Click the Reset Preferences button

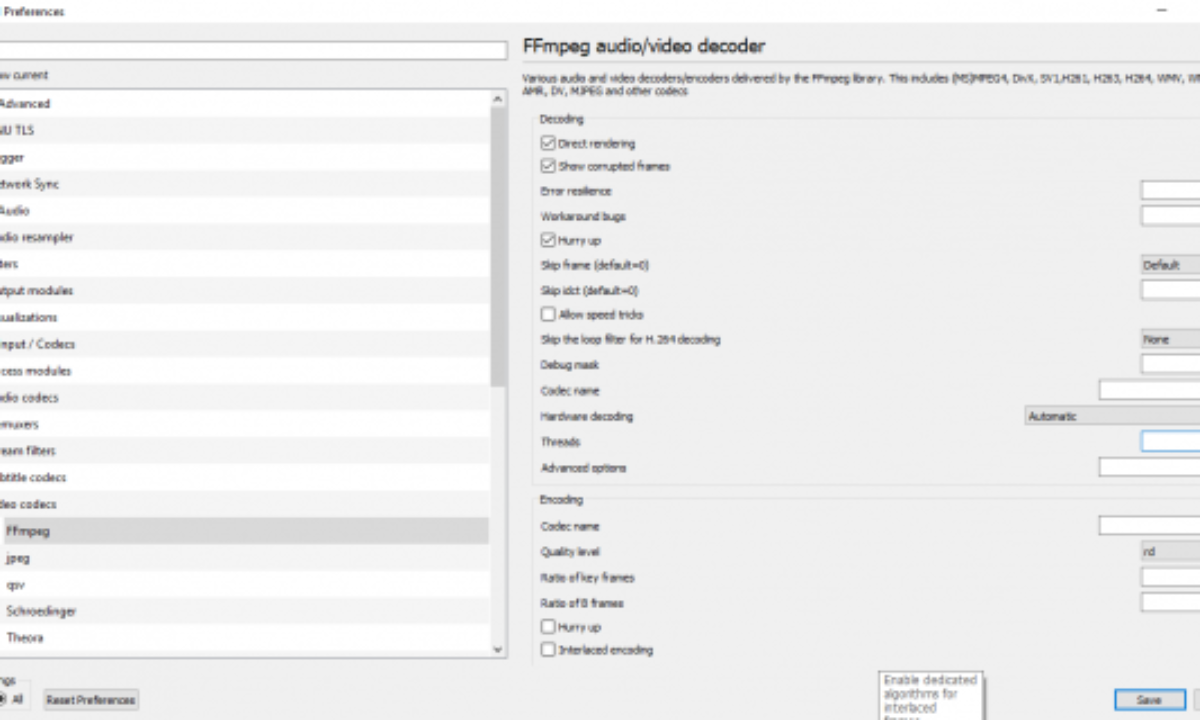pyautogui.click(x=90, y=700)
